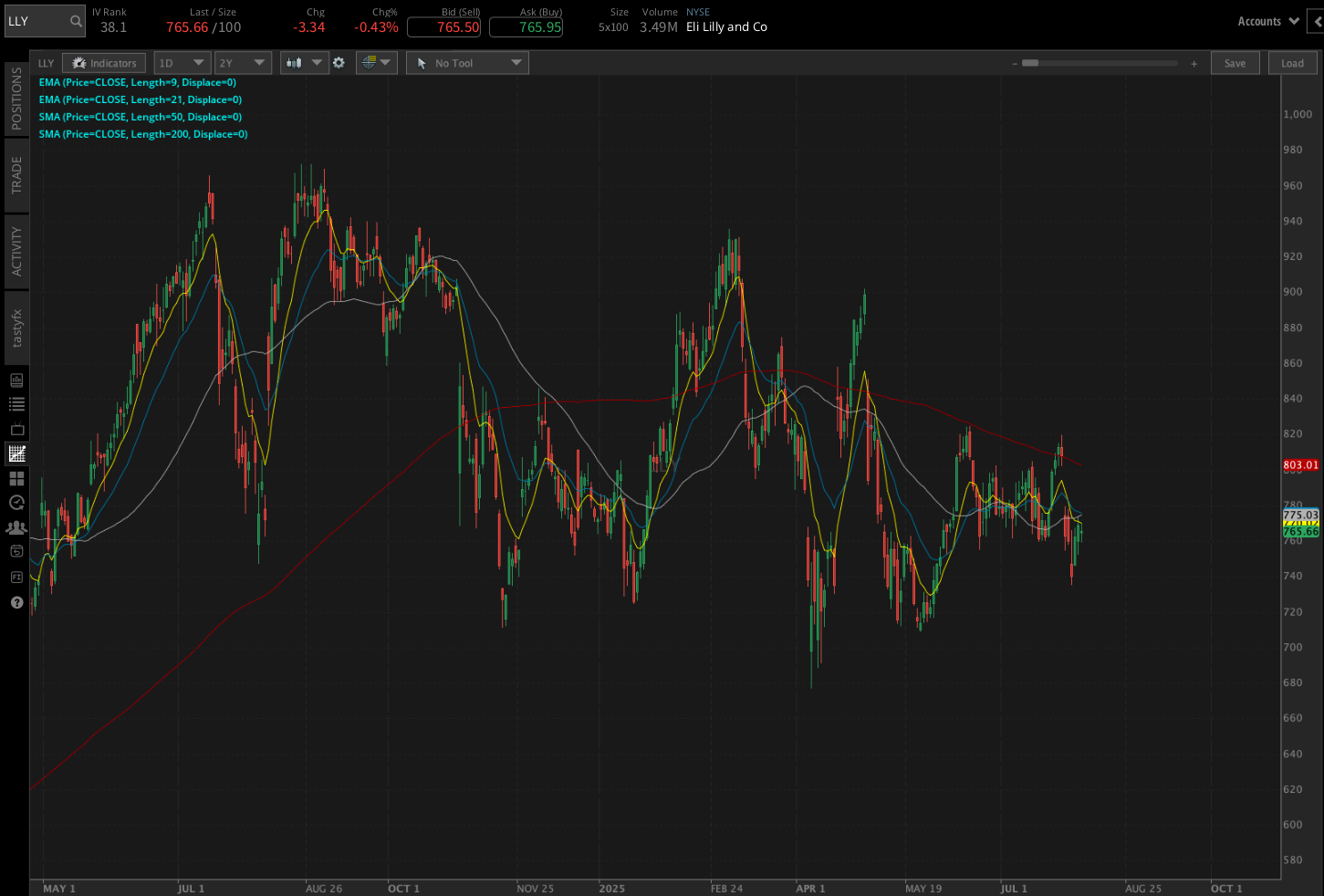Click the APR 1 date axis label

(810, 889)
